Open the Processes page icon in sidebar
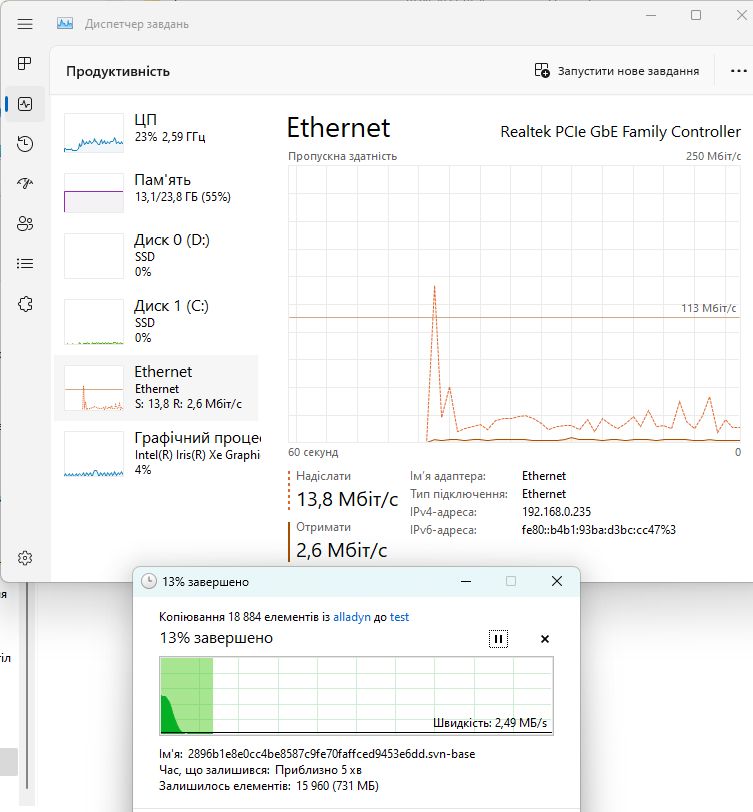 point(25,63)
